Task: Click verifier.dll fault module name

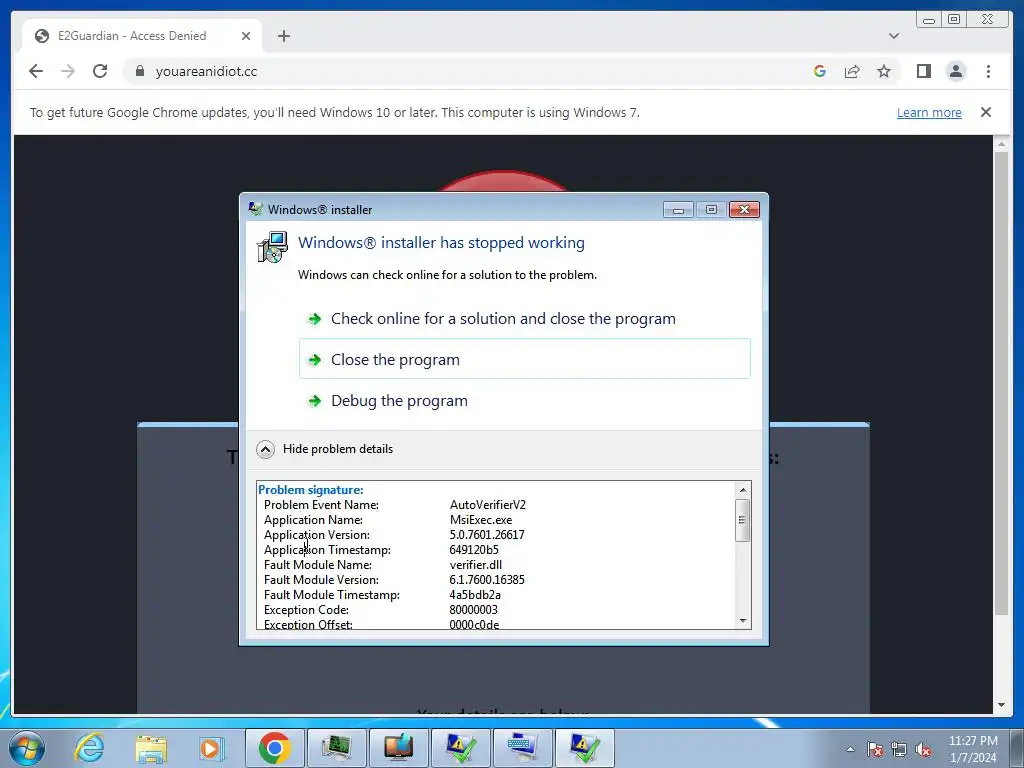Action: click(475, 565)
